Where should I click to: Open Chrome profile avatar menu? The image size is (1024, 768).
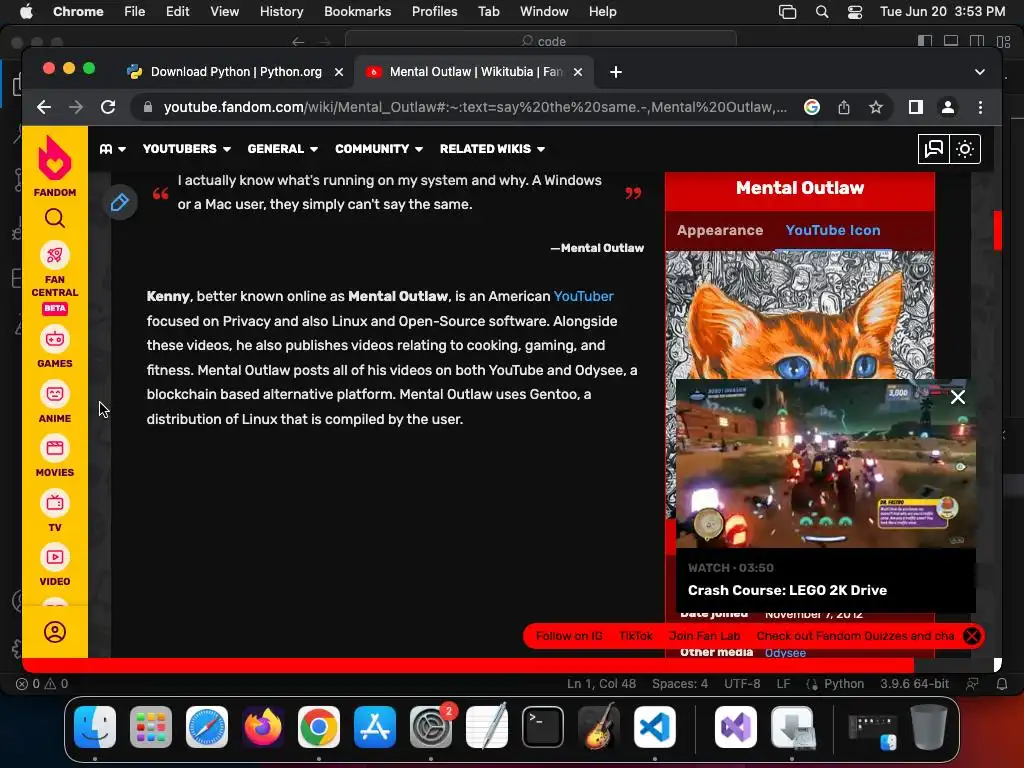(x=948, y=107)
